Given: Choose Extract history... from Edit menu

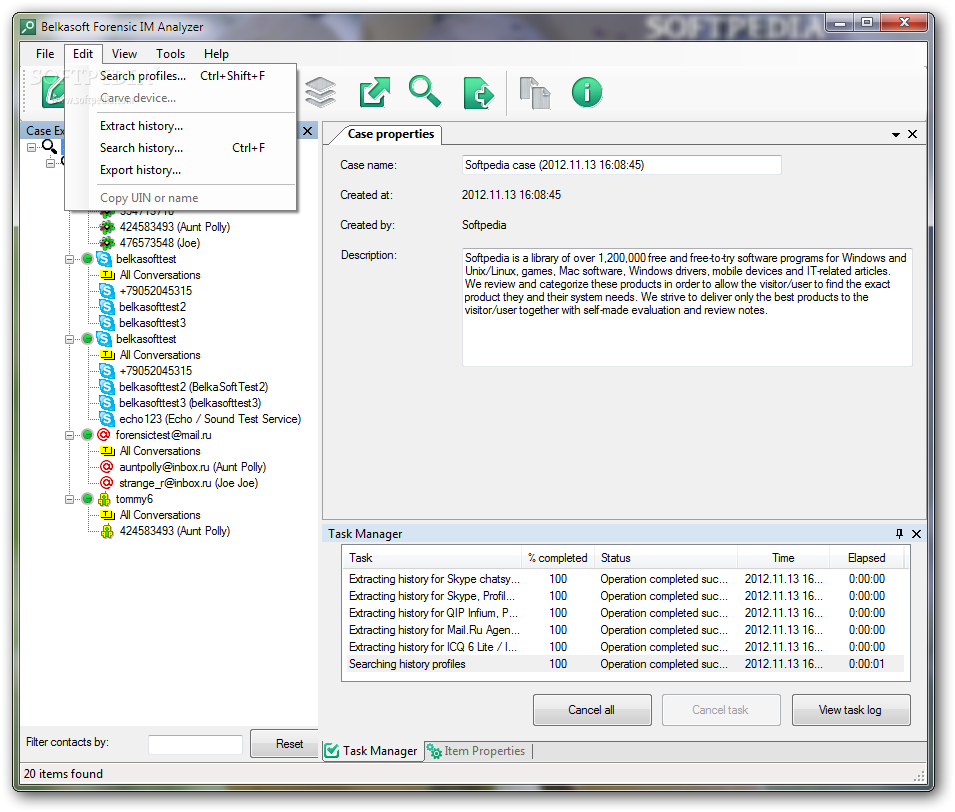Looking at the screenshot, I should point(181,125).
